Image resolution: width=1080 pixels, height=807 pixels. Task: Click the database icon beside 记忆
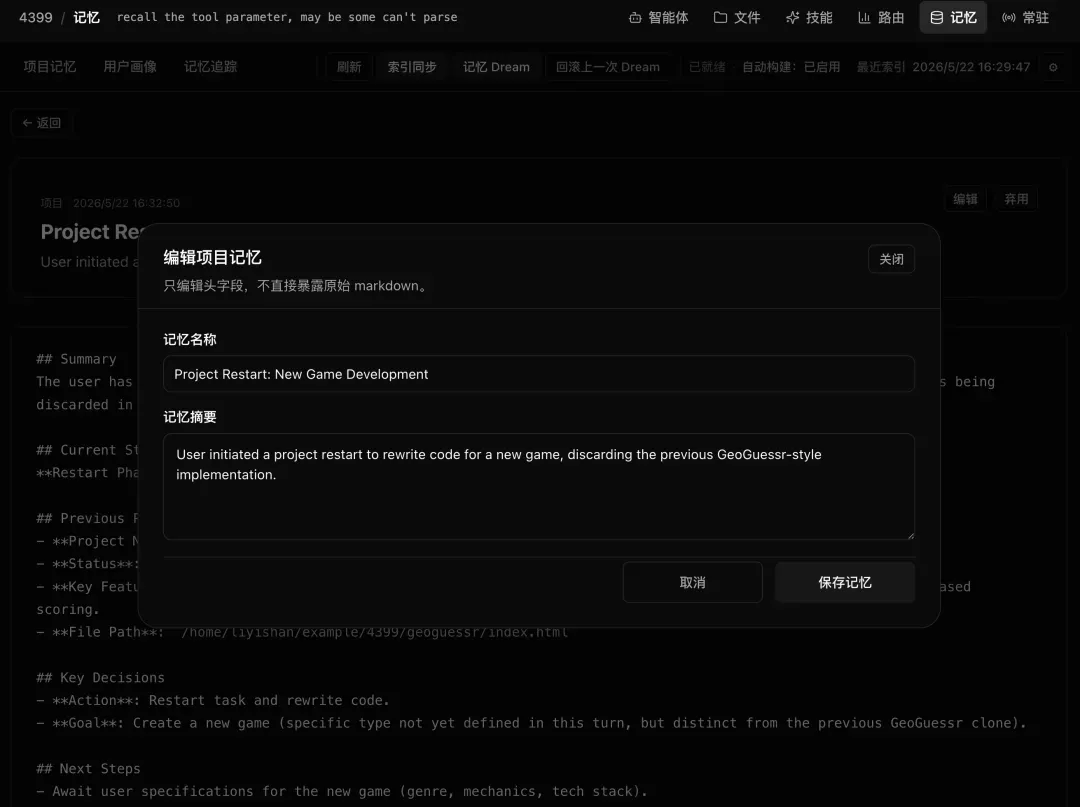[x=937, y=17]
